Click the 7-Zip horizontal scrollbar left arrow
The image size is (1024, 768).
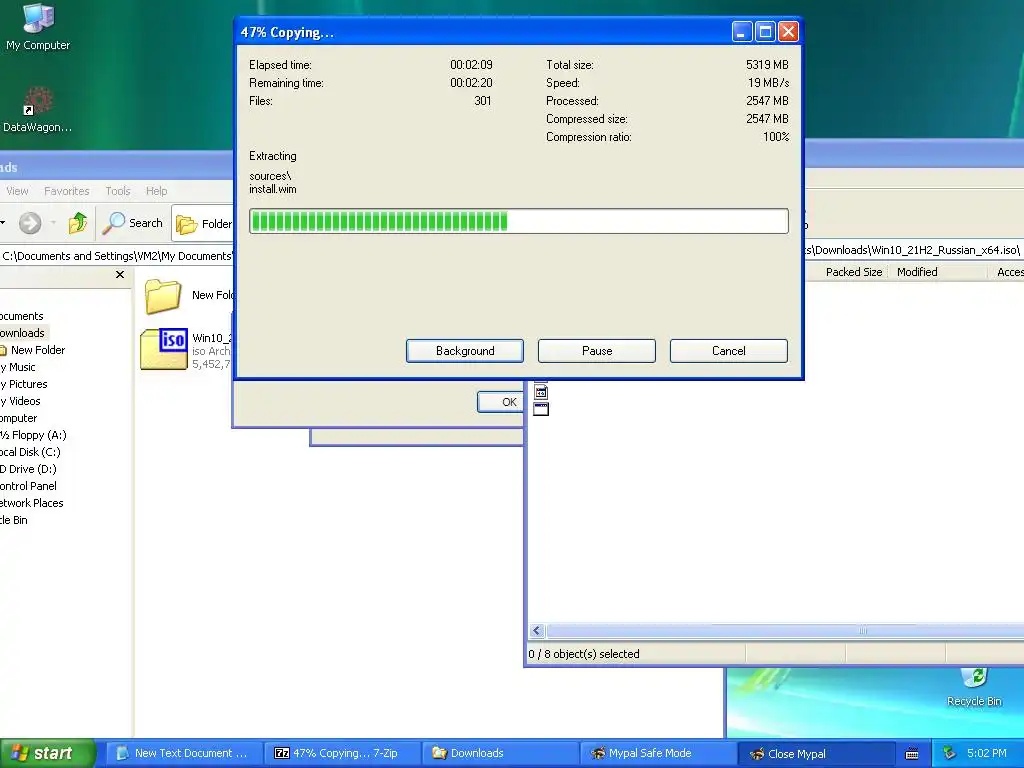(x=537, y=630)
